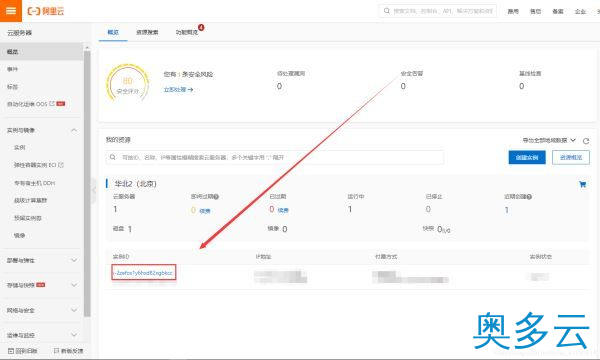The width and height of the screenshot is (600, 360).
Task: Click external-link icon beside OOS
Action: (52, 103)
